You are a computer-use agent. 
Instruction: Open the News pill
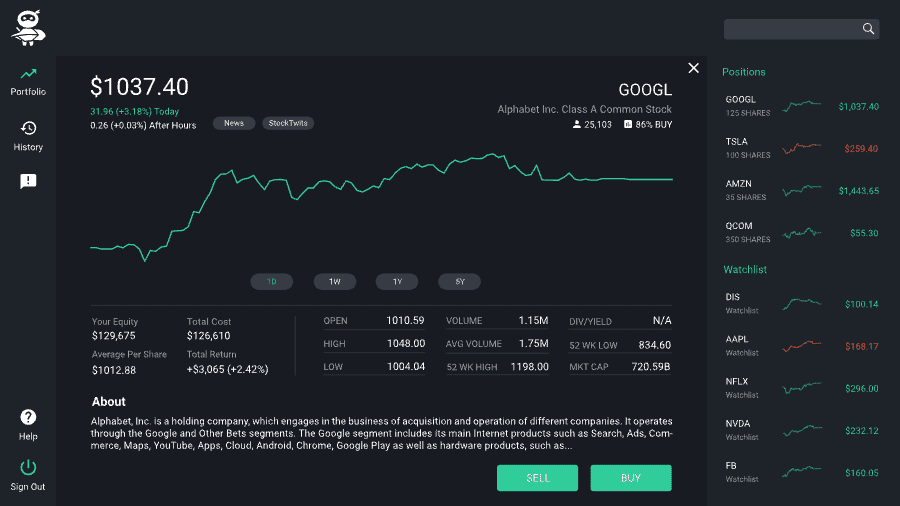point(234,123)
